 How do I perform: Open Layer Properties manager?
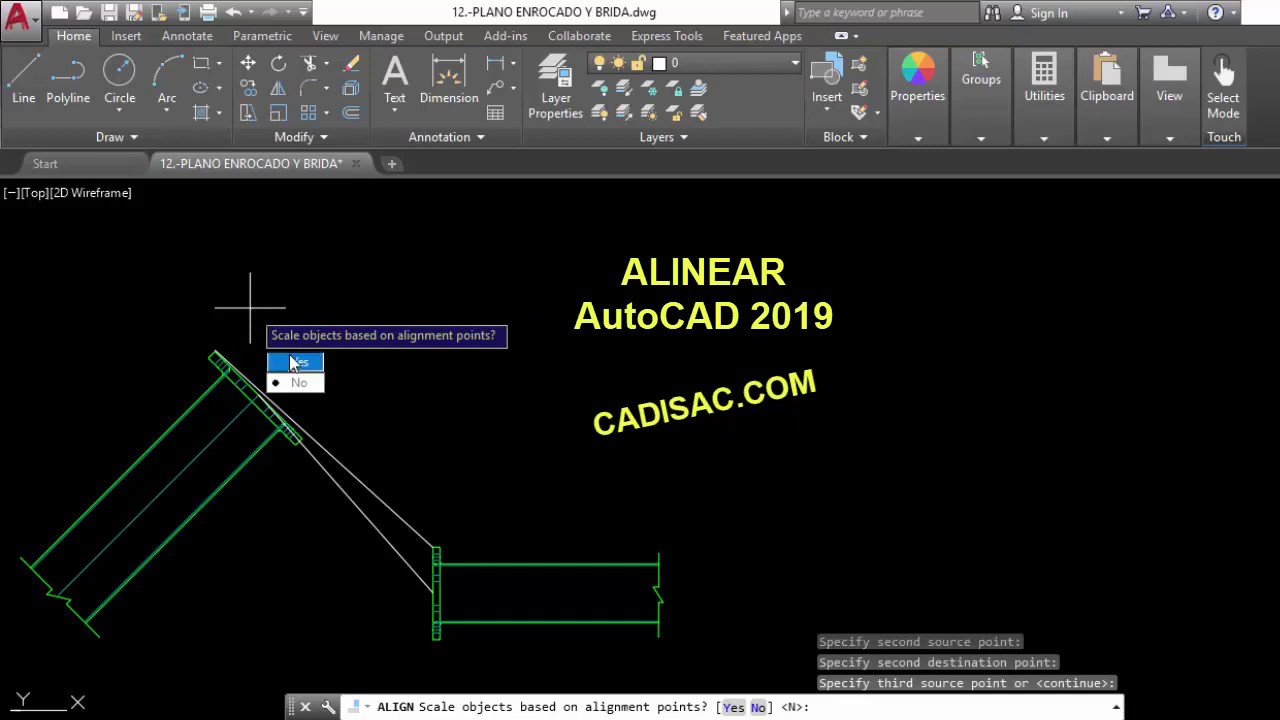click(555, 87)
